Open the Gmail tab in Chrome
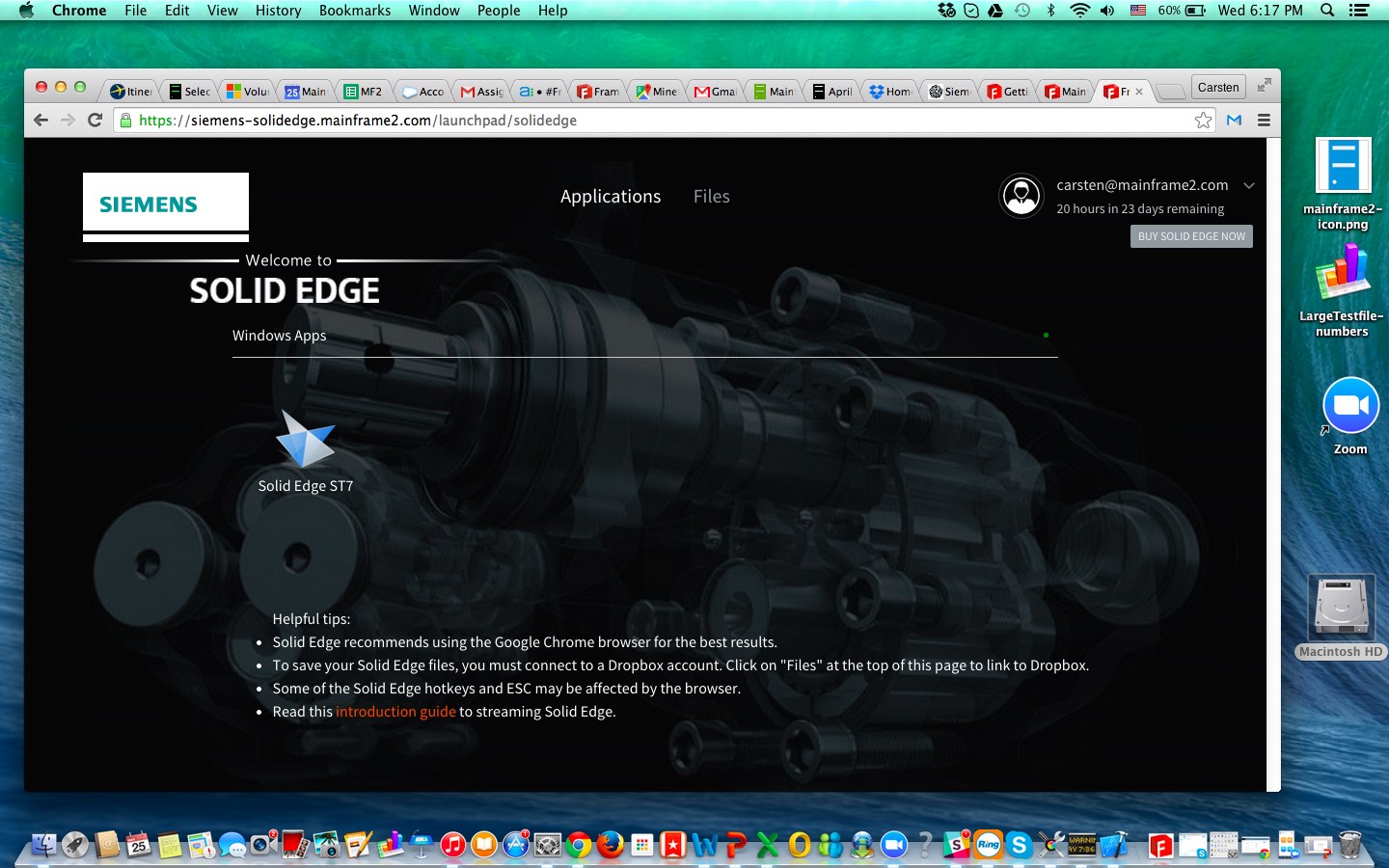1389x868 pixels. coord(714,91)
